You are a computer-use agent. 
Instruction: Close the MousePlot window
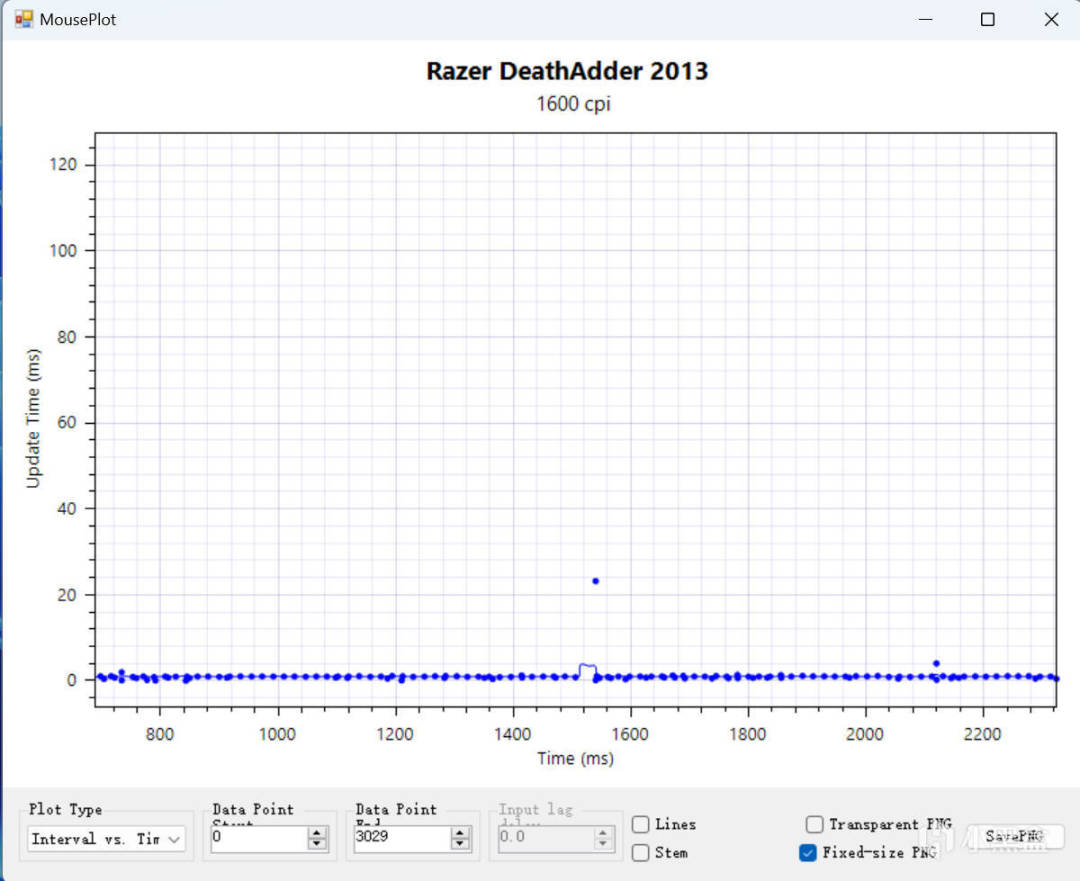pyautogui.click(x=1051, y=19)
